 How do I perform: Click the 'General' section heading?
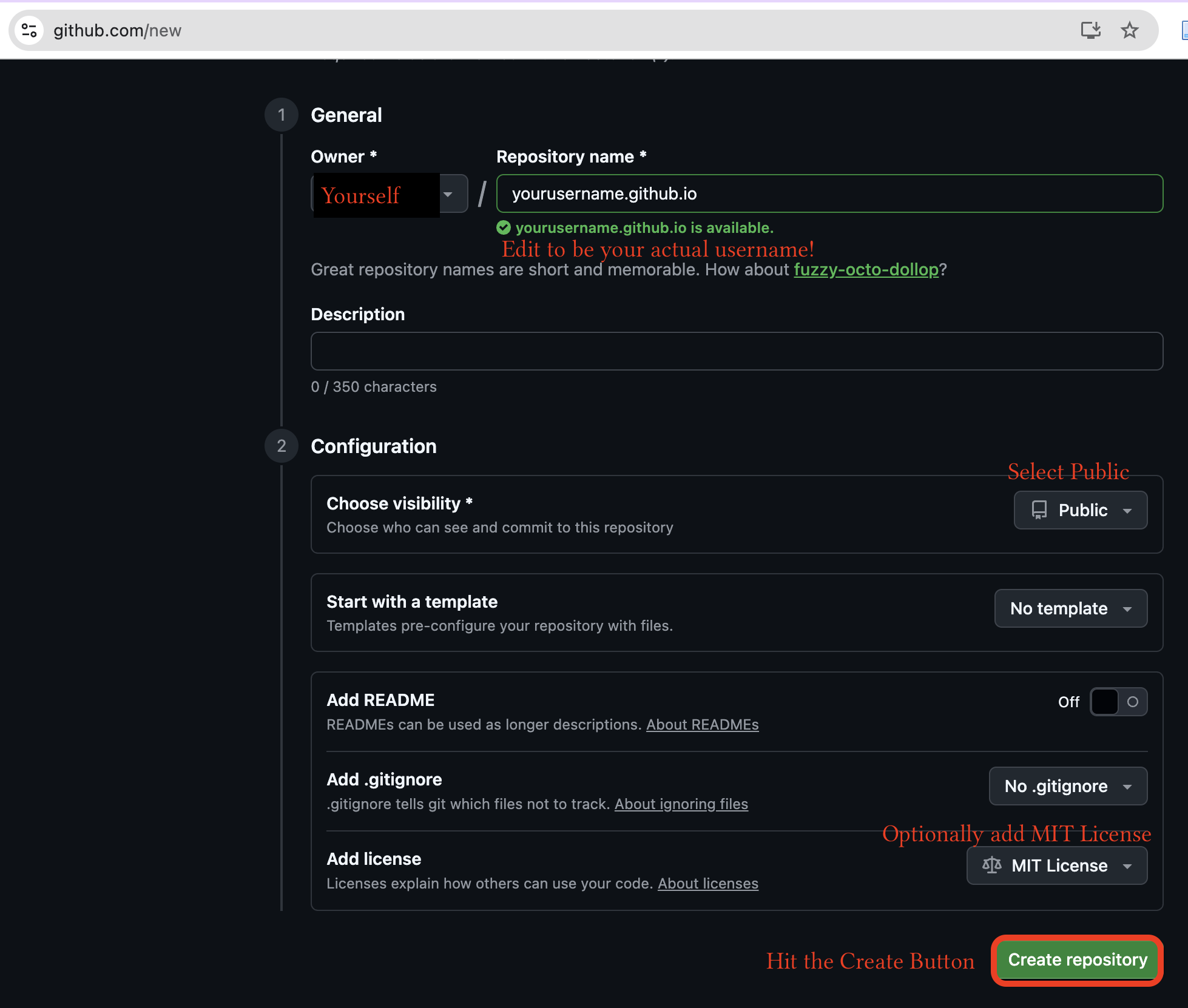click(x=346, y=115)
